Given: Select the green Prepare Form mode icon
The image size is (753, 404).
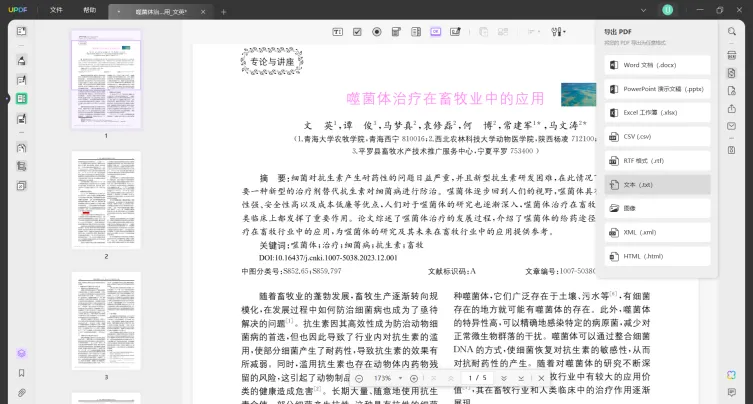Looking at the screenshot, I should tap(21, 98).
